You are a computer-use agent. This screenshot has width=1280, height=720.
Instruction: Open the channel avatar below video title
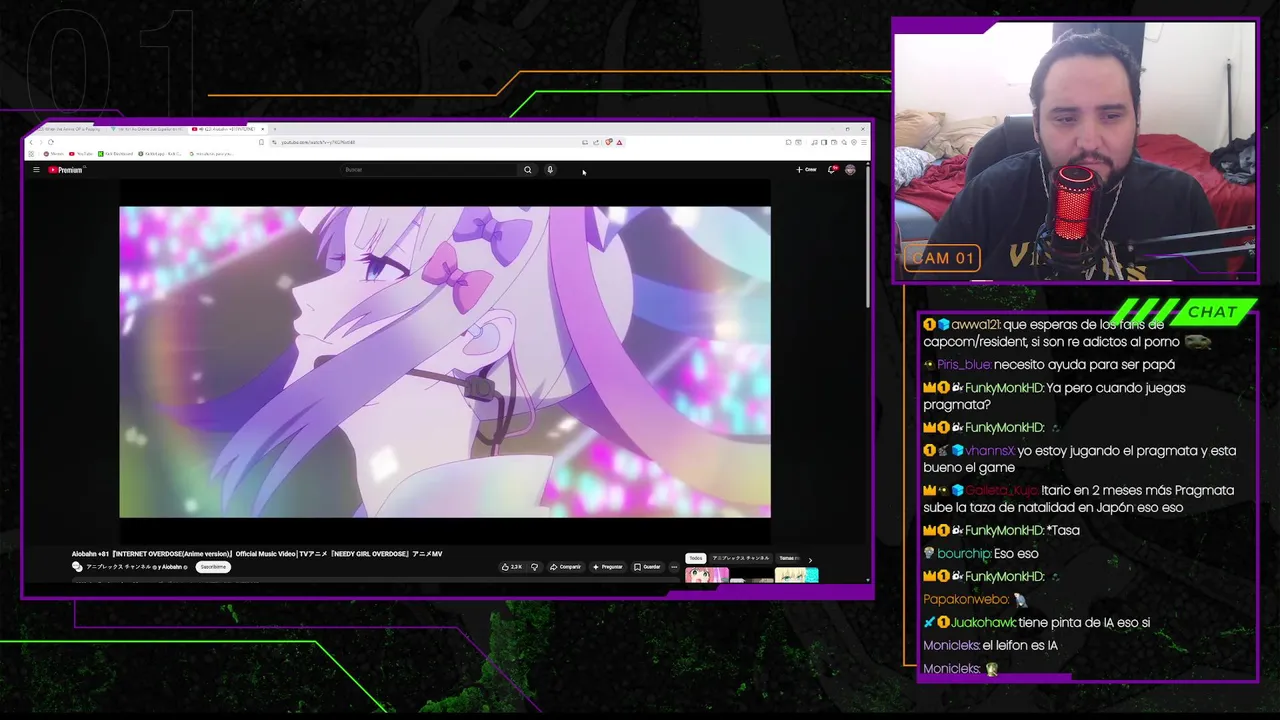77,567
